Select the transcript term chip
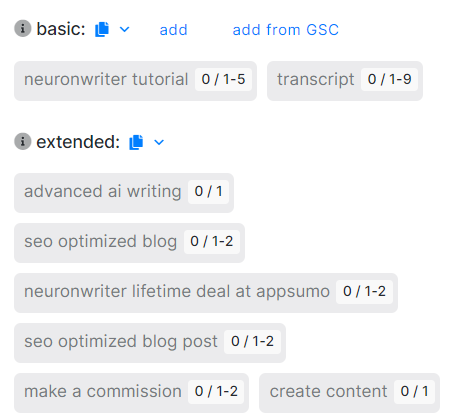Screen dimensions: 464x414 coord(345,81)
